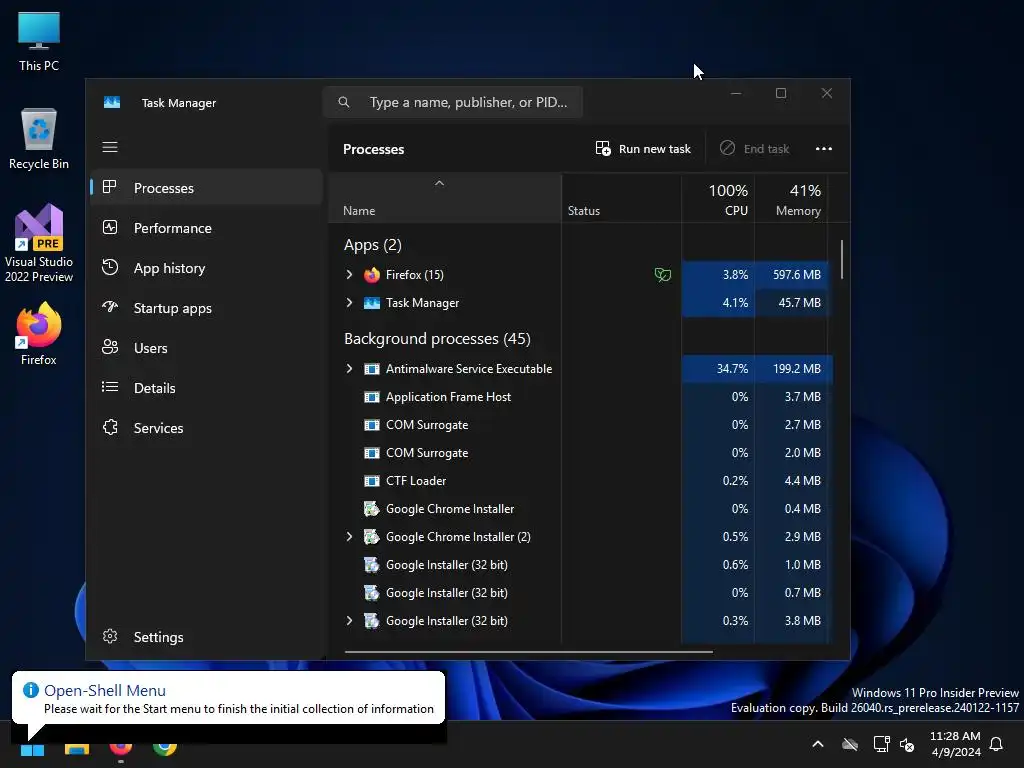The image size is (1024, 768).
Task: Click the CTF Loader process icon
Action: pos(372,481)
